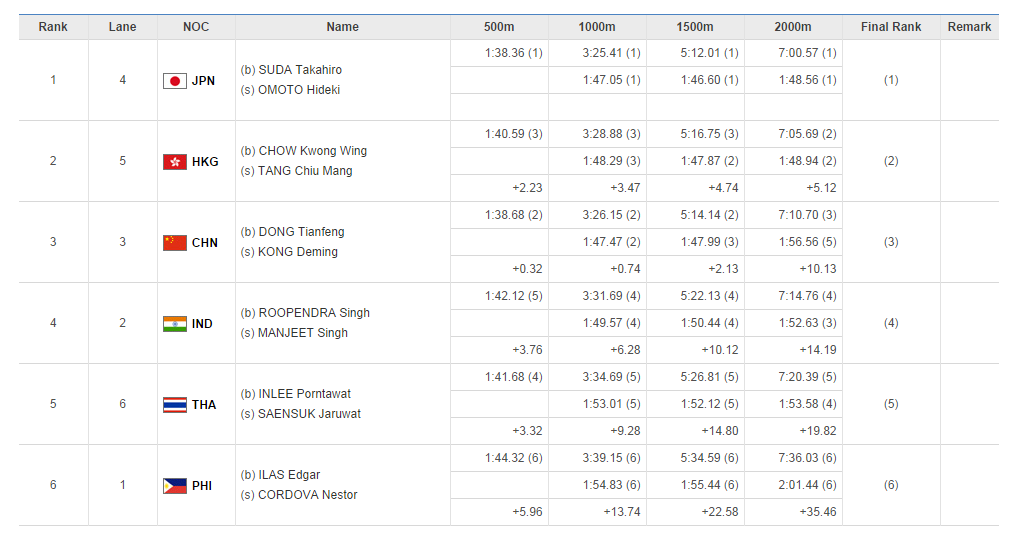Click the China flag icon

click(174, 243)
